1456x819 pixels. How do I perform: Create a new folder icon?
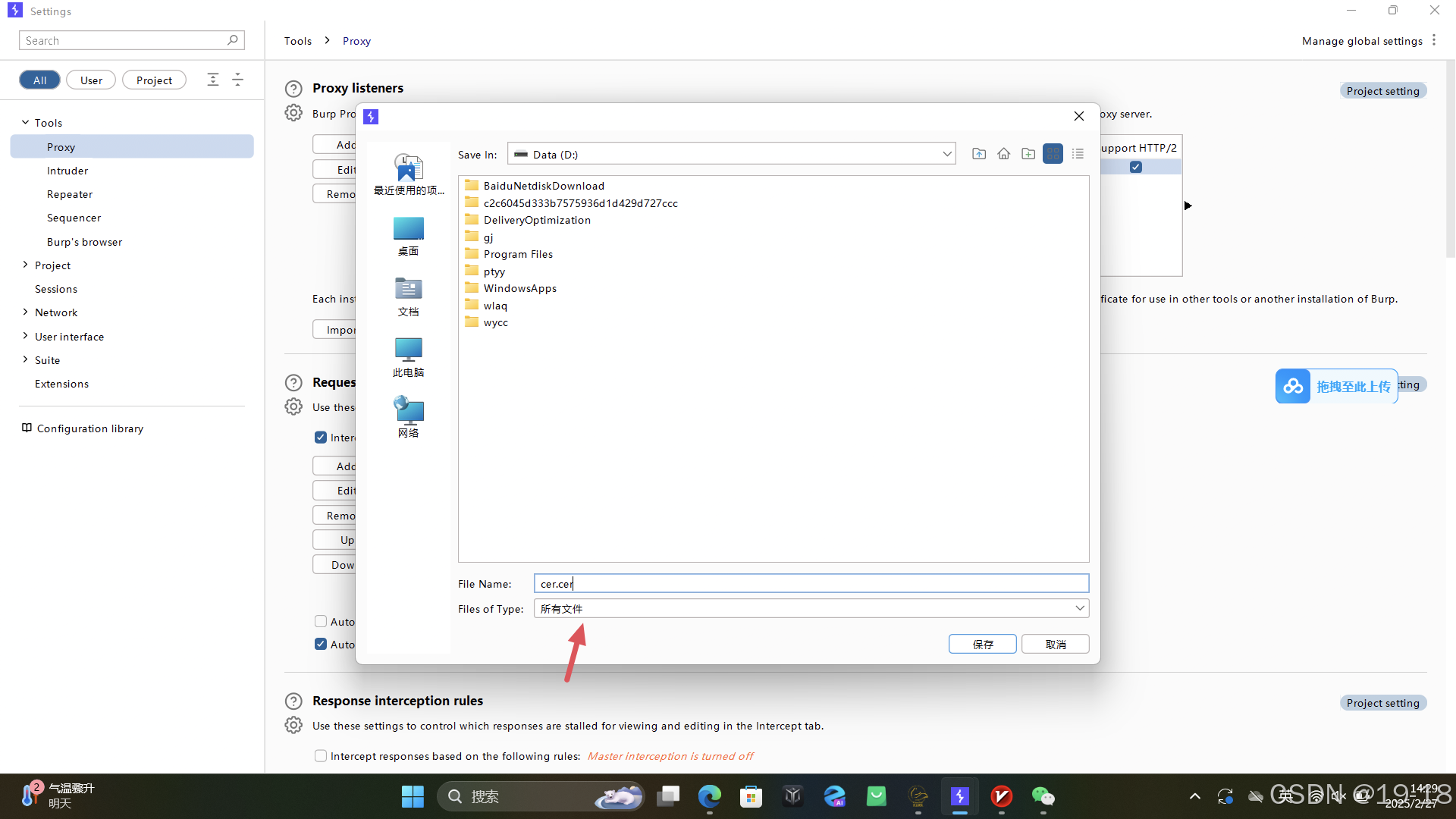(x=1028, y=154)
